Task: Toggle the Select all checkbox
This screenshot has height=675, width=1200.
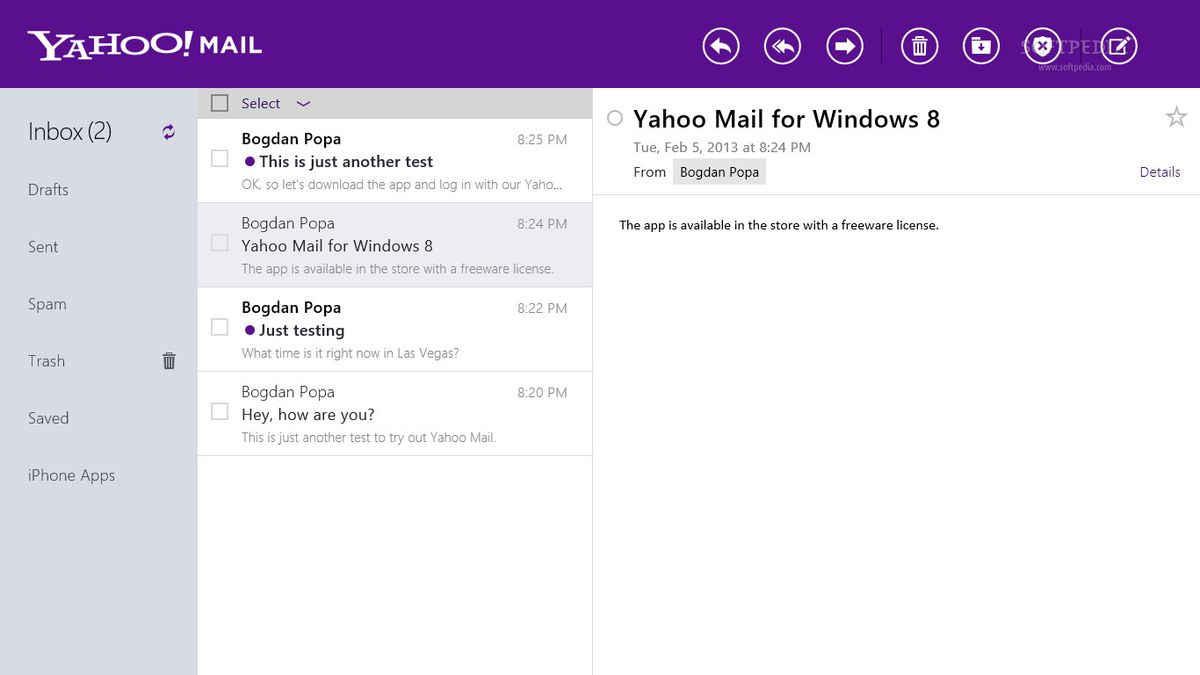Action: tap(220, 103)
